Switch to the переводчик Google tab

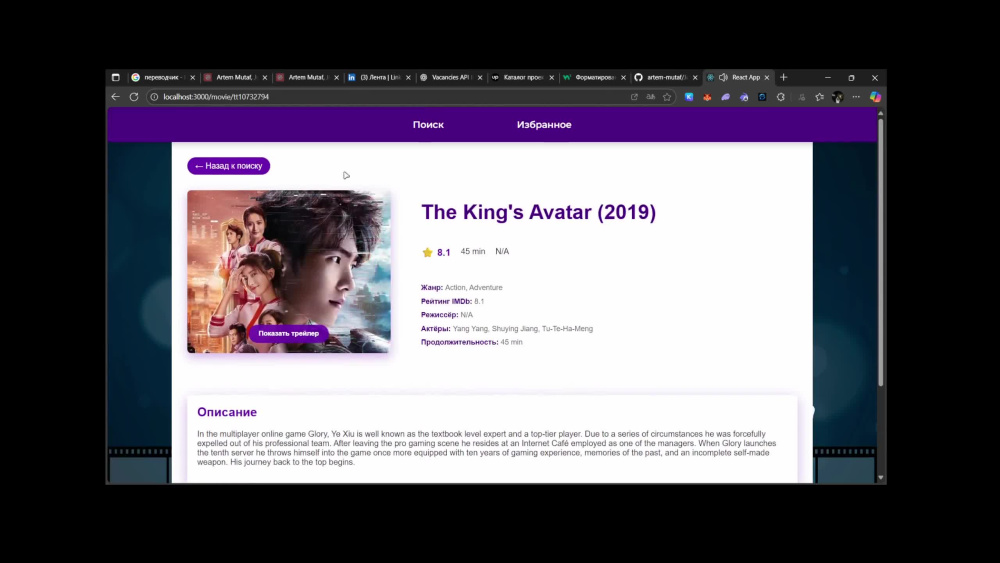click(x=163, y=77)
